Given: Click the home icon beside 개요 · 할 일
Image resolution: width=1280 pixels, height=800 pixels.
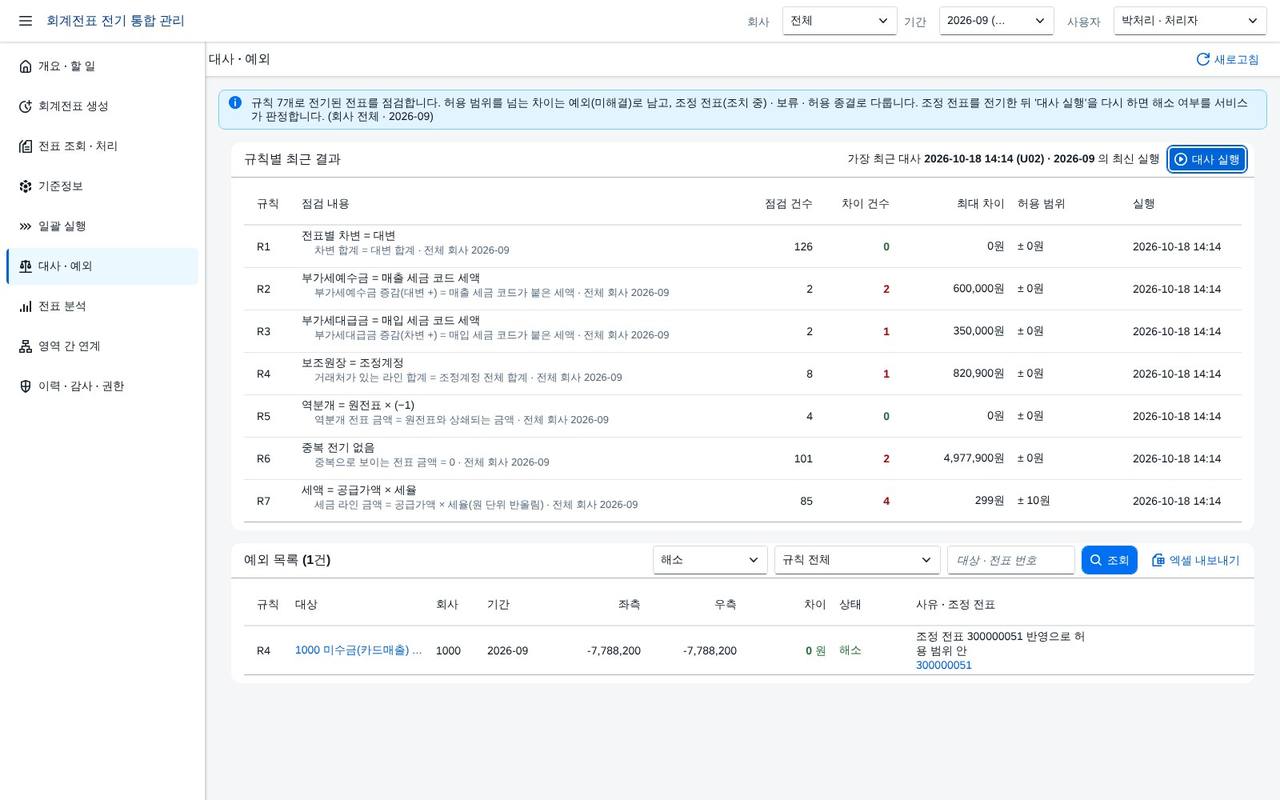Looking at the screenshot, I should (x=26, y=66).
